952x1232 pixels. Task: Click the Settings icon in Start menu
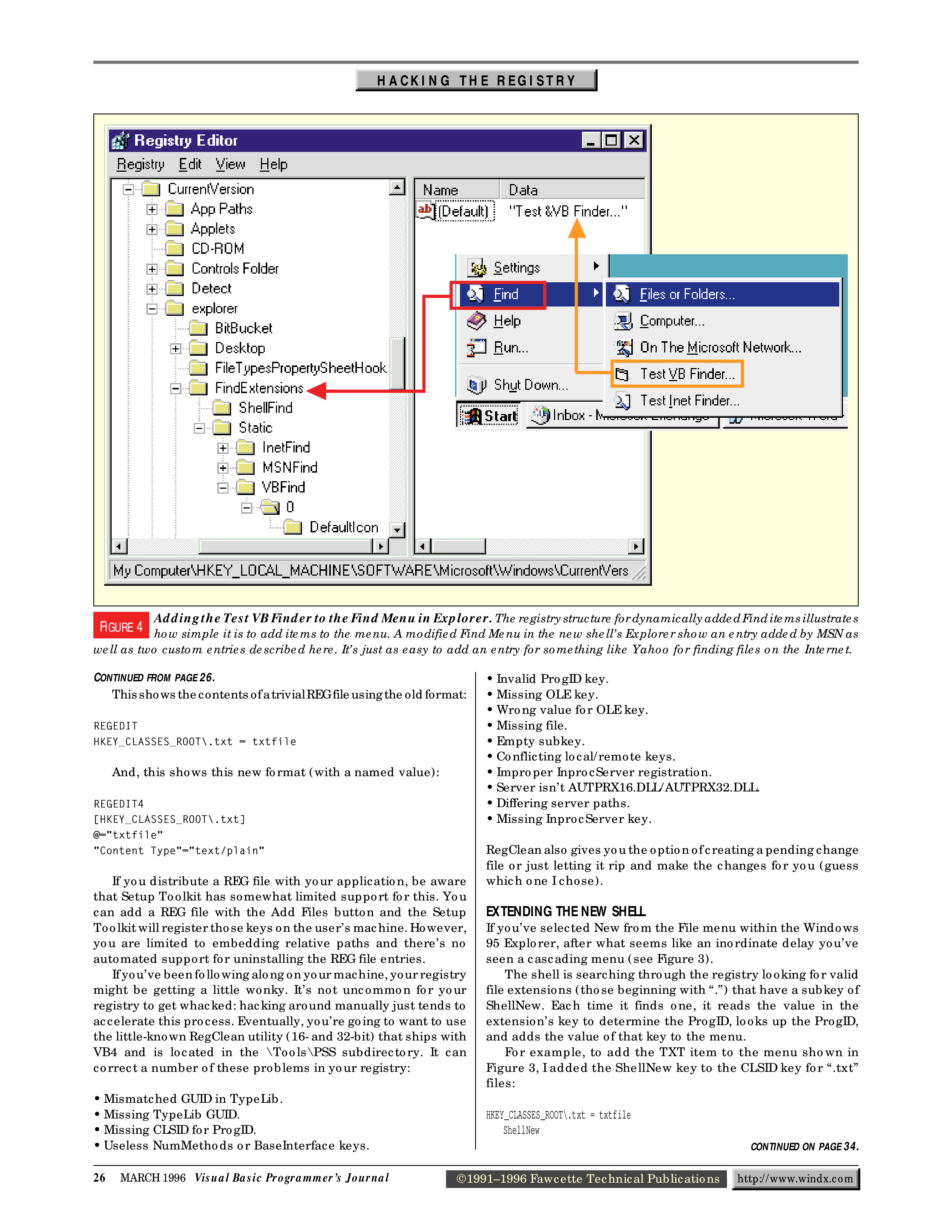pos(477,267)
